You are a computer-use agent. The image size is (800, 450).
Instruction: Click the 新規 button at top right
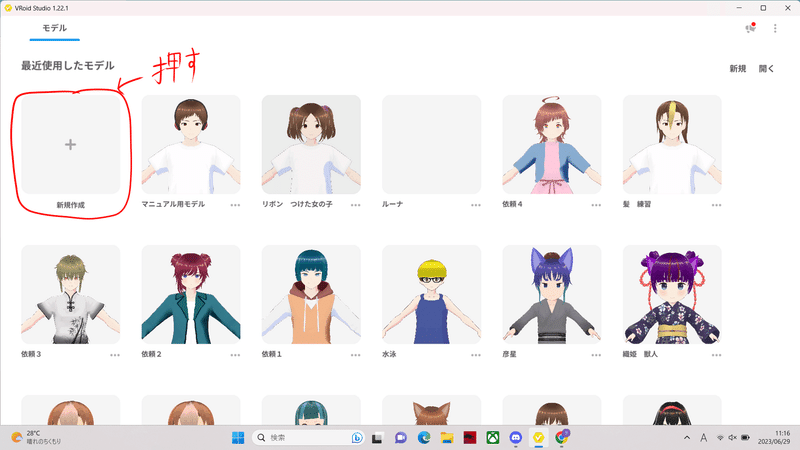click(738, 68)
